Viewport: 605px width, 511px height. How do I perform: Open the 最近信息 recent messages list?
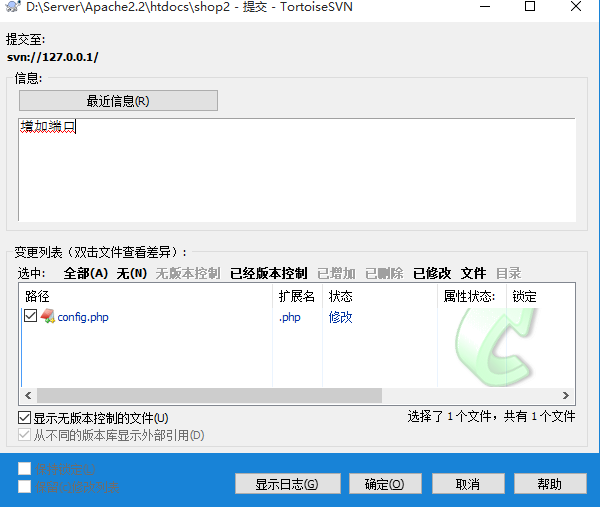point(117,101)
